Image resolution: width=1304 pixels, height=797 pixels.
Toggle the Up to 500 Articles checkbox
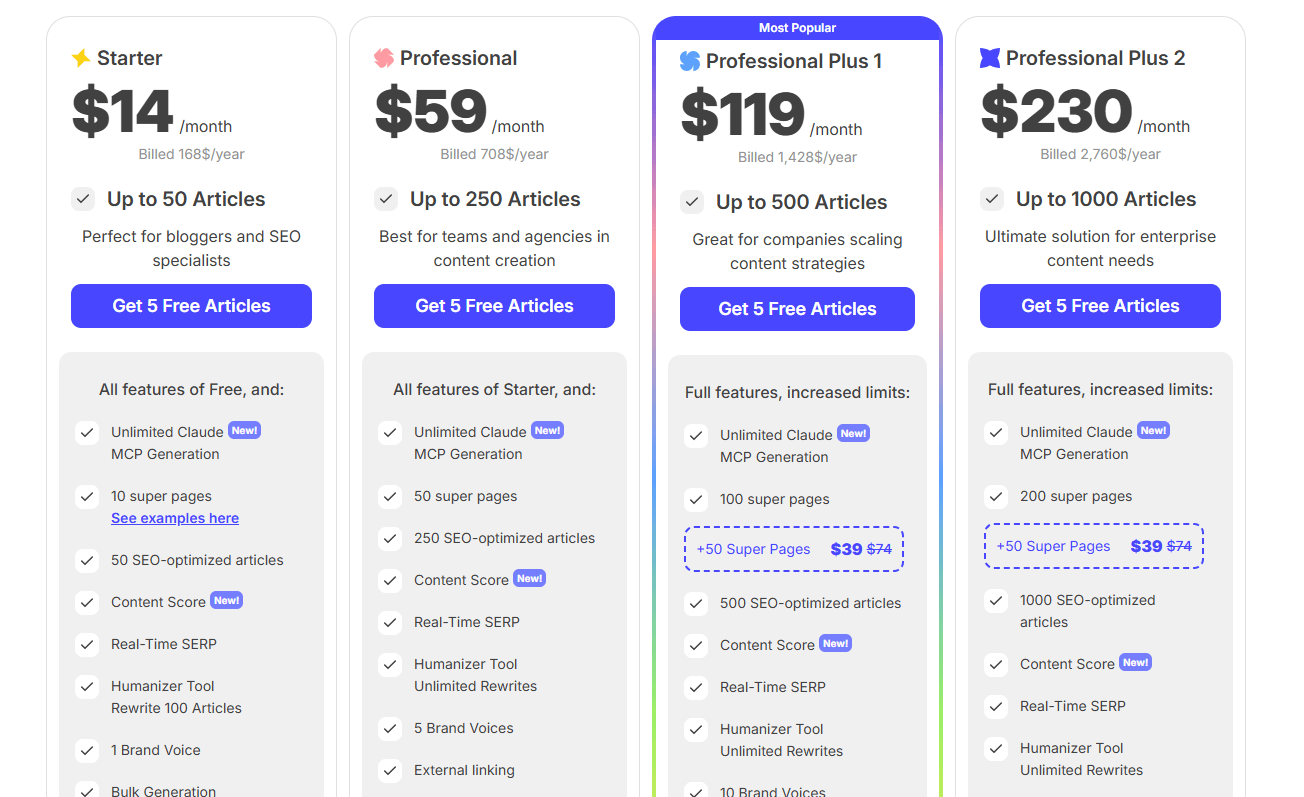(x=692, y=202)
